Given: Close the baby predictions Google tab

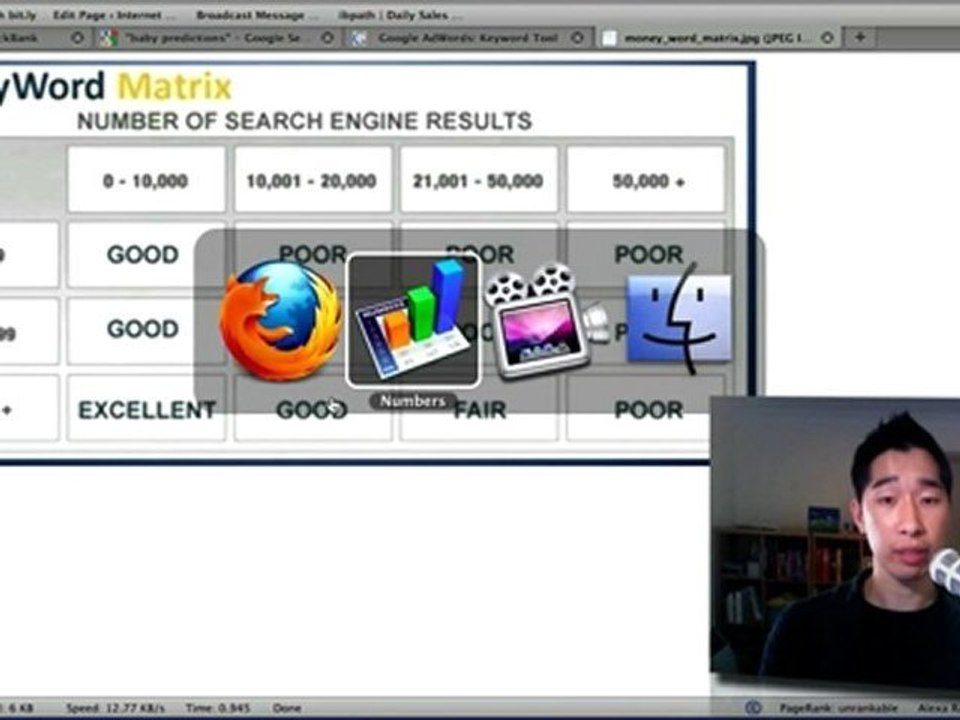Looking at the screenshot, I should (328, 38).
